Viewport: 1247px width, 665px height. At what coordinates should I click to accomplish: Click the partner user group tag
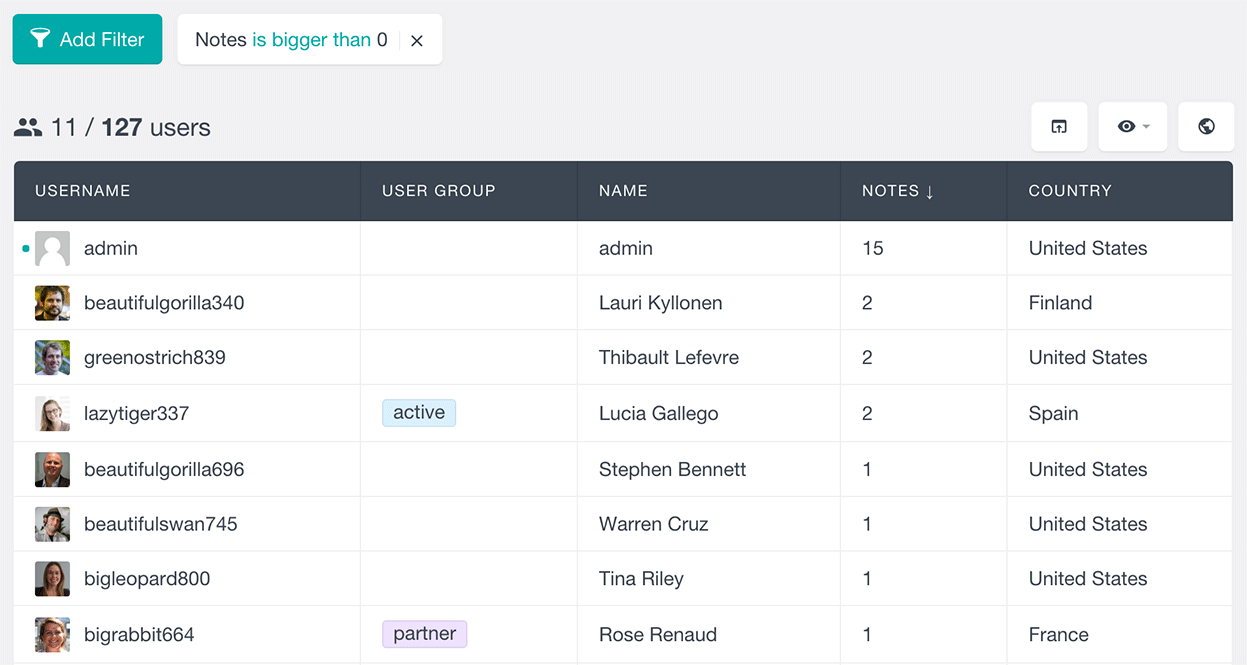[x=425, y=634]
